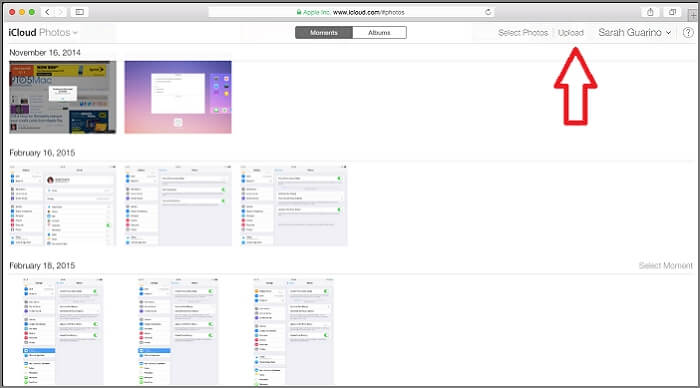Go back with Safari's back arrow
This screenshot has height=388, width=700.
pyautogui.click(x=47, y=12)
